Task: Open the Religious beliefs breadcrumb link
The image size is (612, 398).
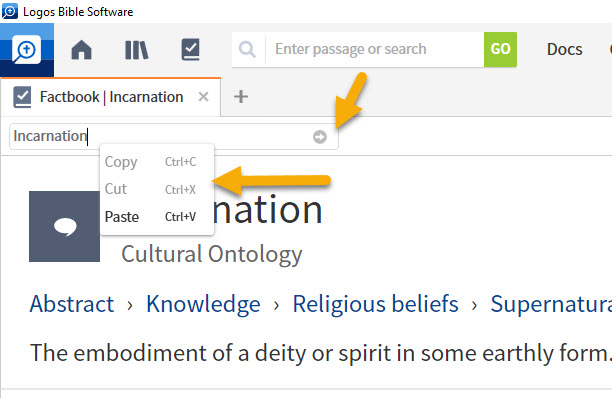Action: (x=375, y=304)
